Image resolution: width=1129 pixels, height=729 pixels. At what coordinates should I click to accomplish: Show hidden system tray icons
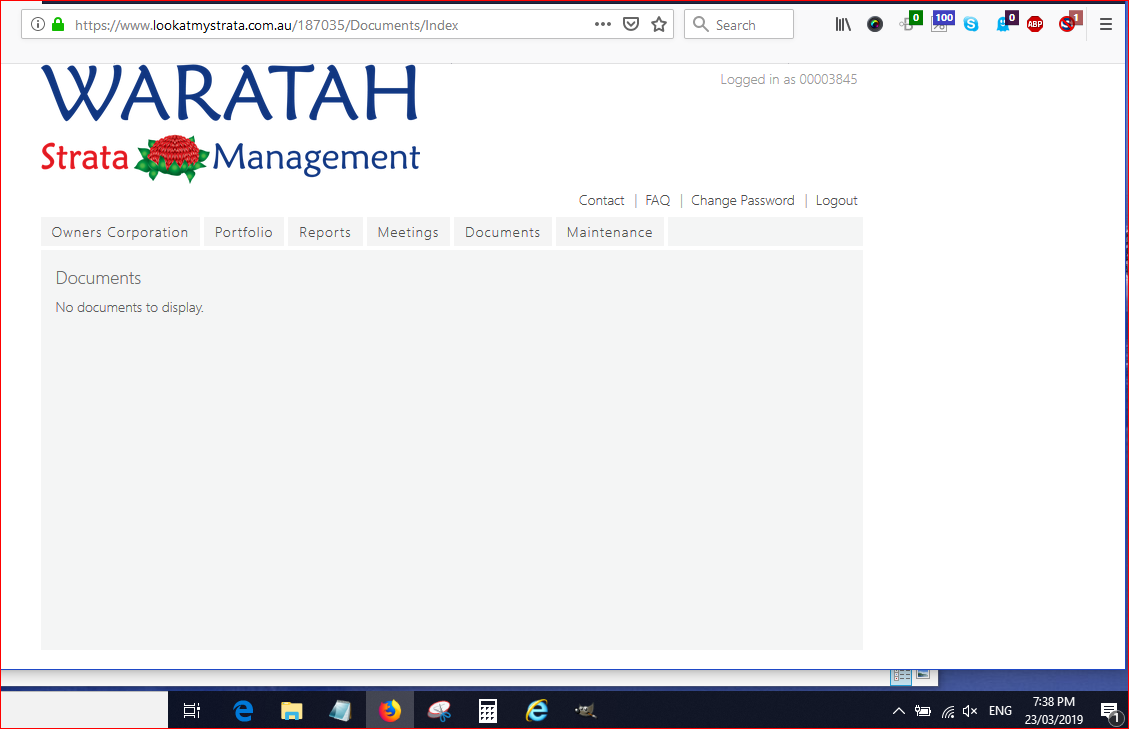[x=899, y=711]
